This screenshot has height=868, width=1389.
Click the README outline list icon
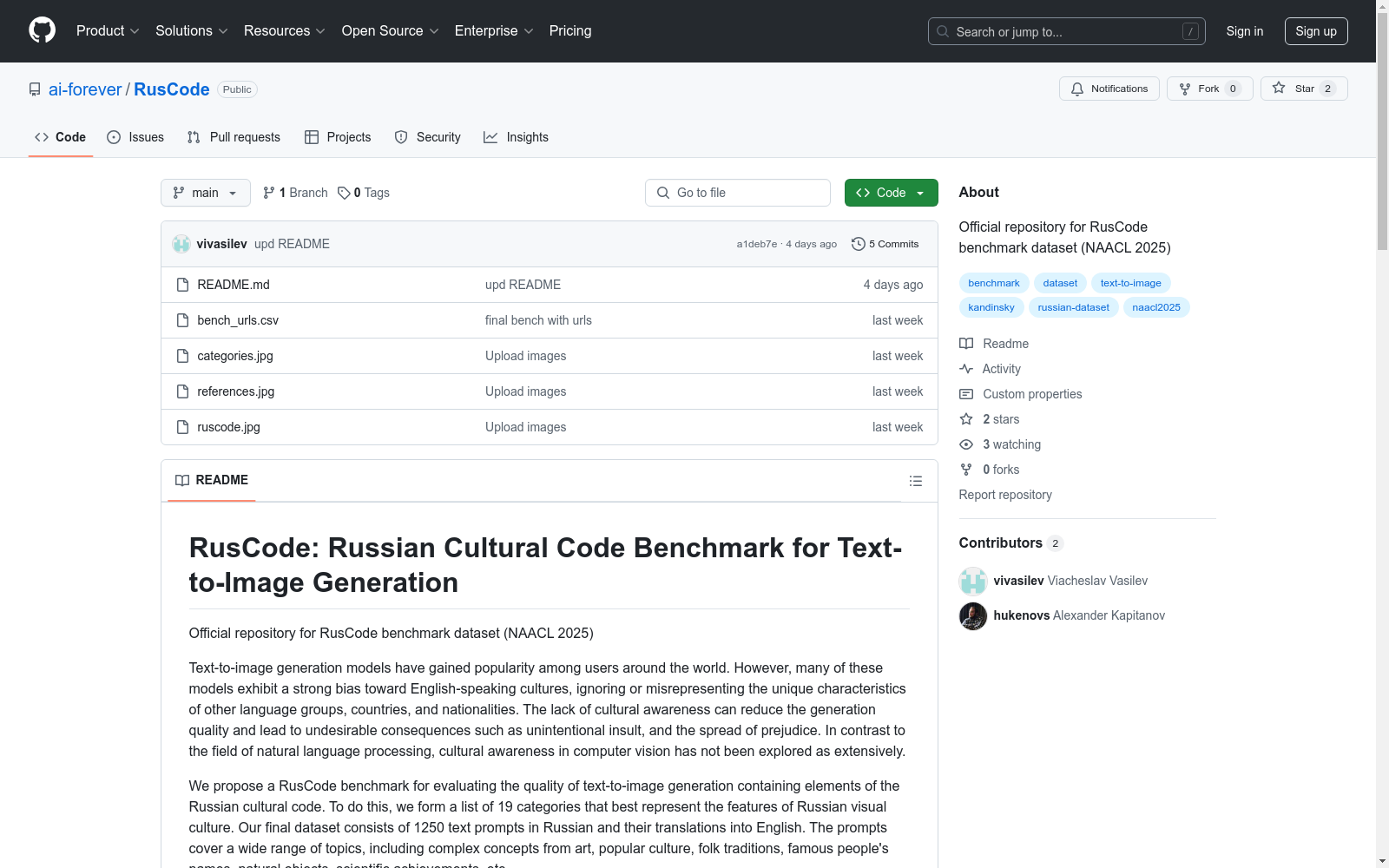(x=915, y=481)
